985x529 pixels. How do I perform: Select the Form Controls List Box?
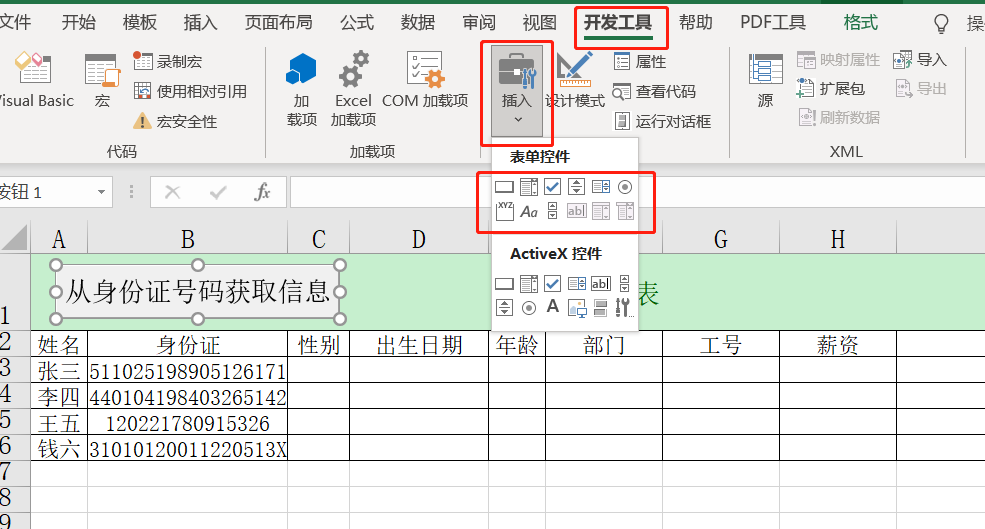click(601, 187)
